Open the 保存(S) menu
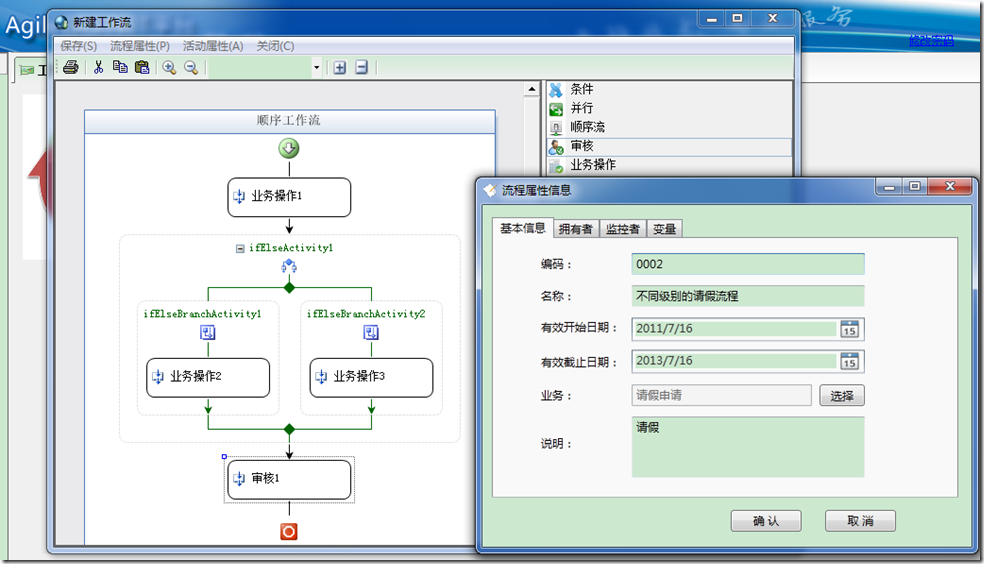The width and height of the screenshot is (984, 564). 78,46
